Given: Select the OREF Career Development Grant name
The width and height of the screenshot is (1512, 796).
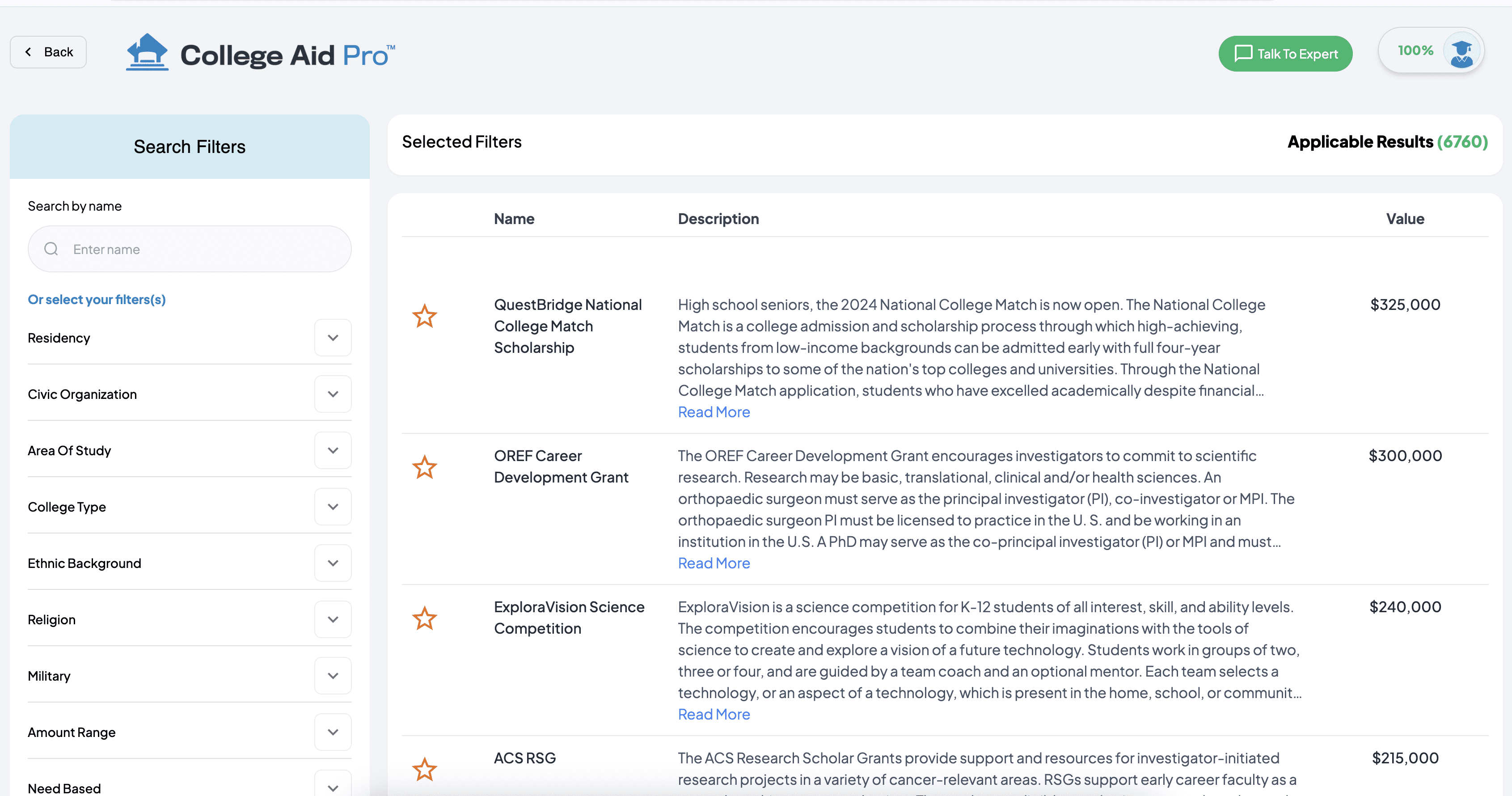Looking at the screenshot, I should point(561,466).
